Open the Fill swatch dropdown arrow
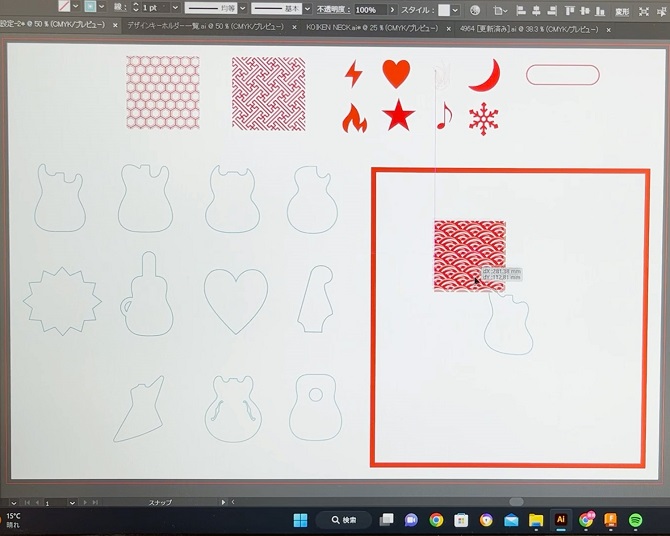Screen dimensions: 670x536 click(x=76, y=6)
